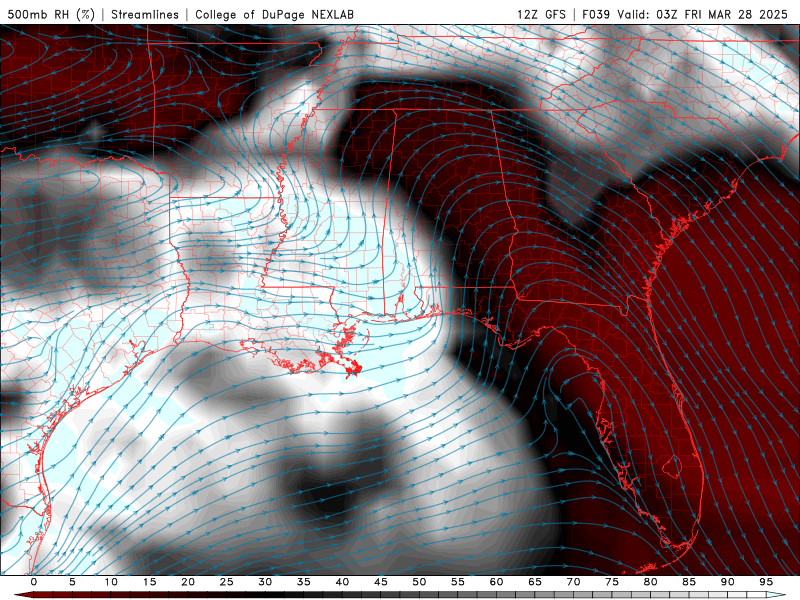Image resolution: width=800 pixels, height=600 pixels.
Task: Click the 95 value on color scale
Action: point(766,582)
